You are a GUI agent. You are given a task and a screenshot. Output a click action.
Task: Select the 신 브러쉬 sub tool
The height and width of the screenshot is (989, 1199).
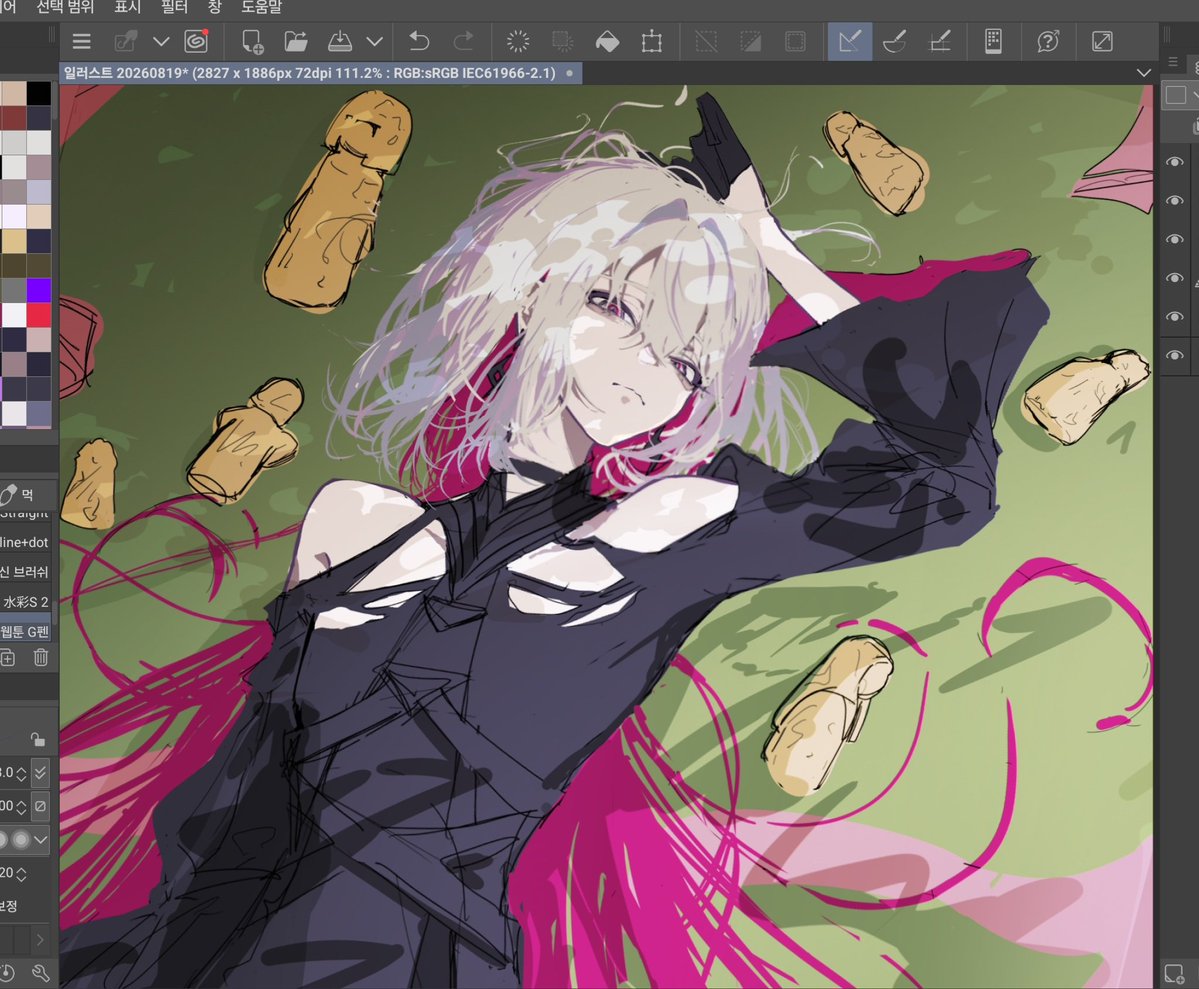(25, 571)
